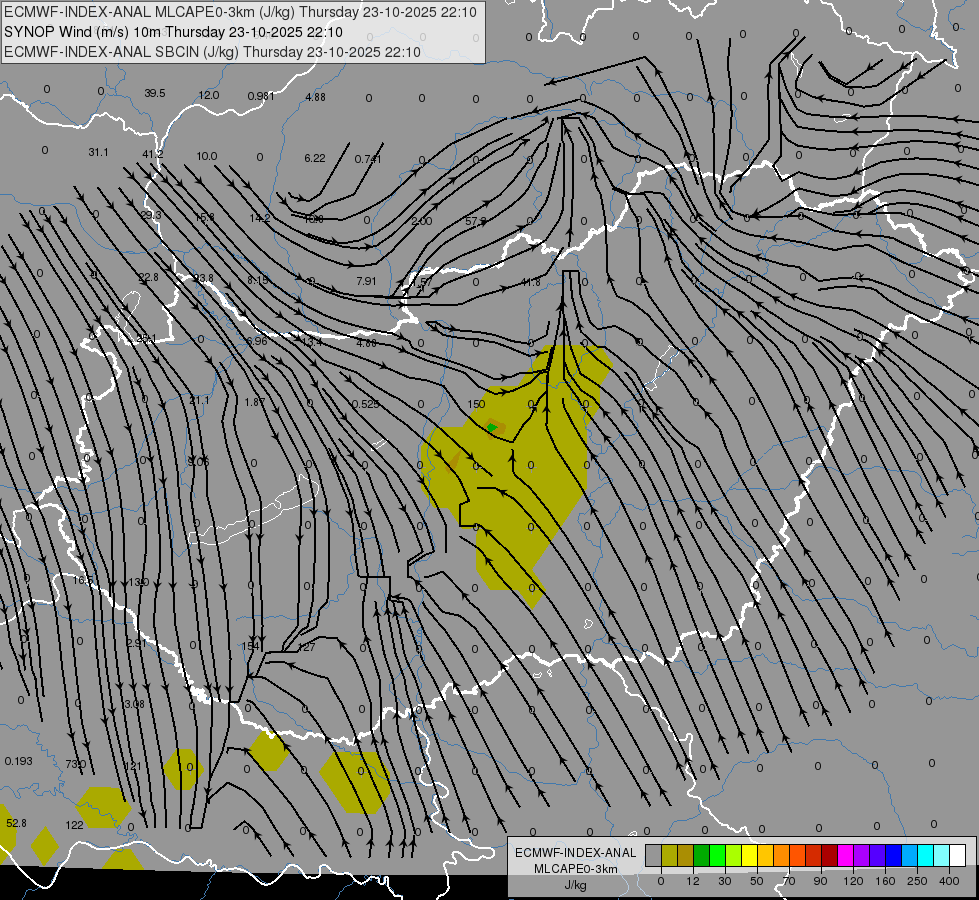Click the '57.9' map value
Image resolution: width=979 pixels, height=900 pixels.
[476, 221]
